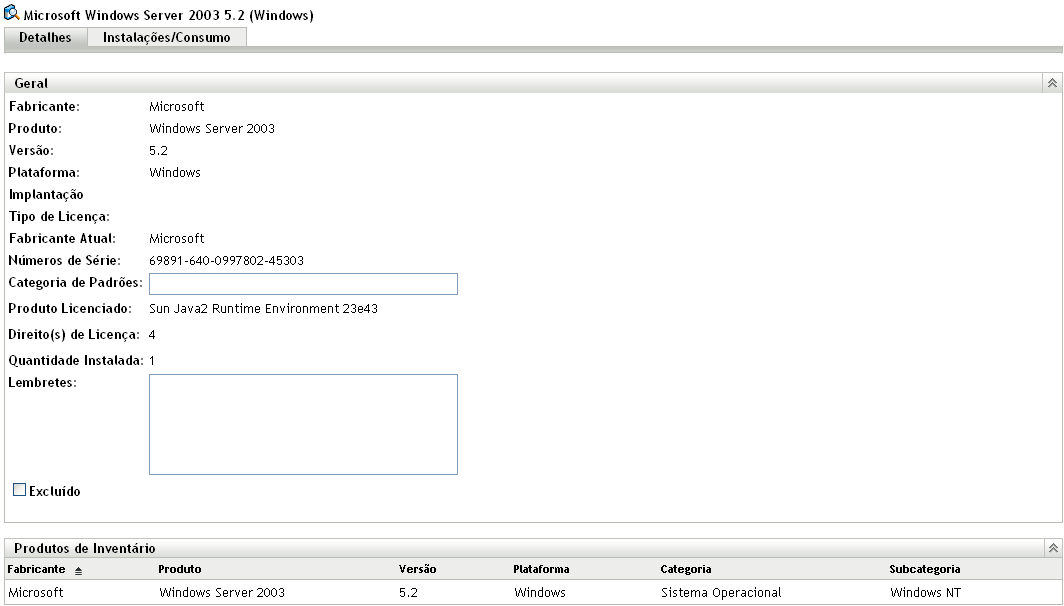The image size is (1064, 606).
Task: Click the Tipo de Licença label
Action: 59,217
